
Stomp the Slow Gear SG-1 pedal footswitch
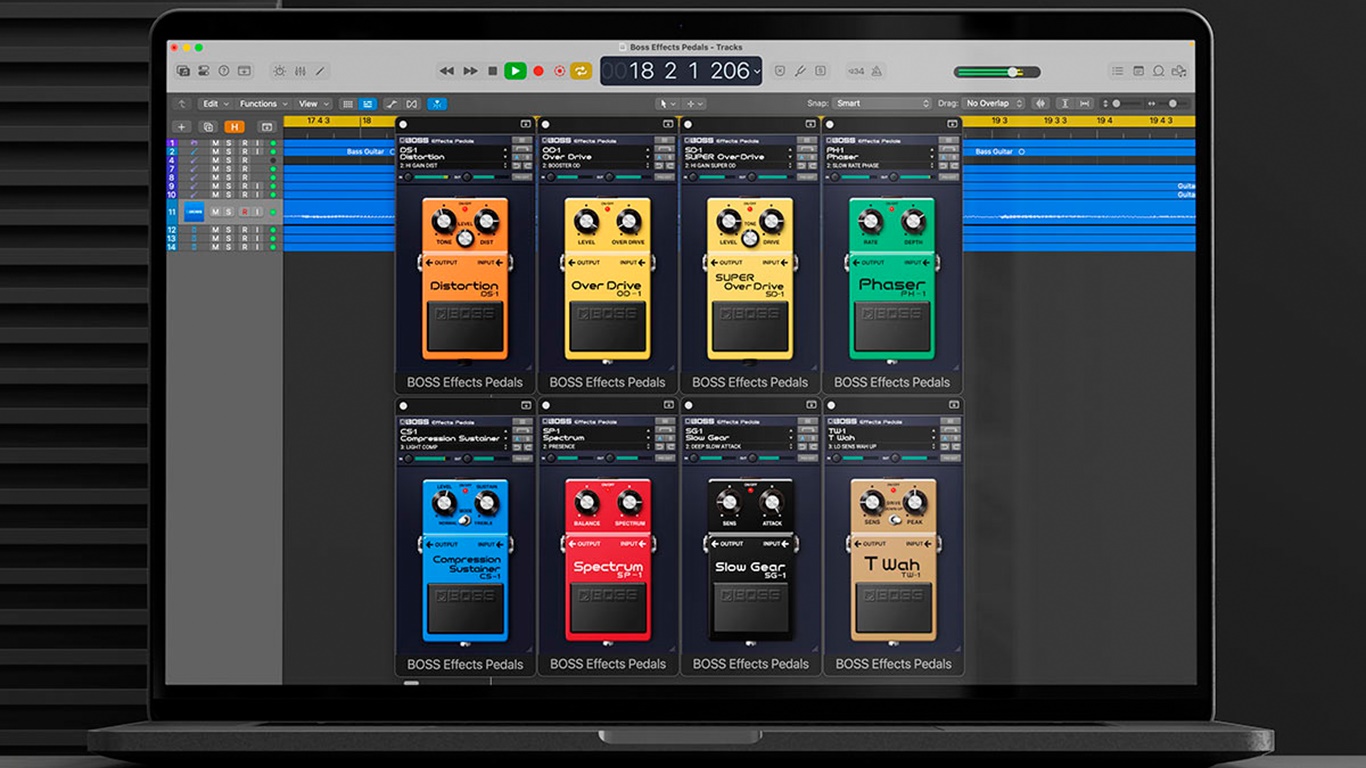point(750,608)
